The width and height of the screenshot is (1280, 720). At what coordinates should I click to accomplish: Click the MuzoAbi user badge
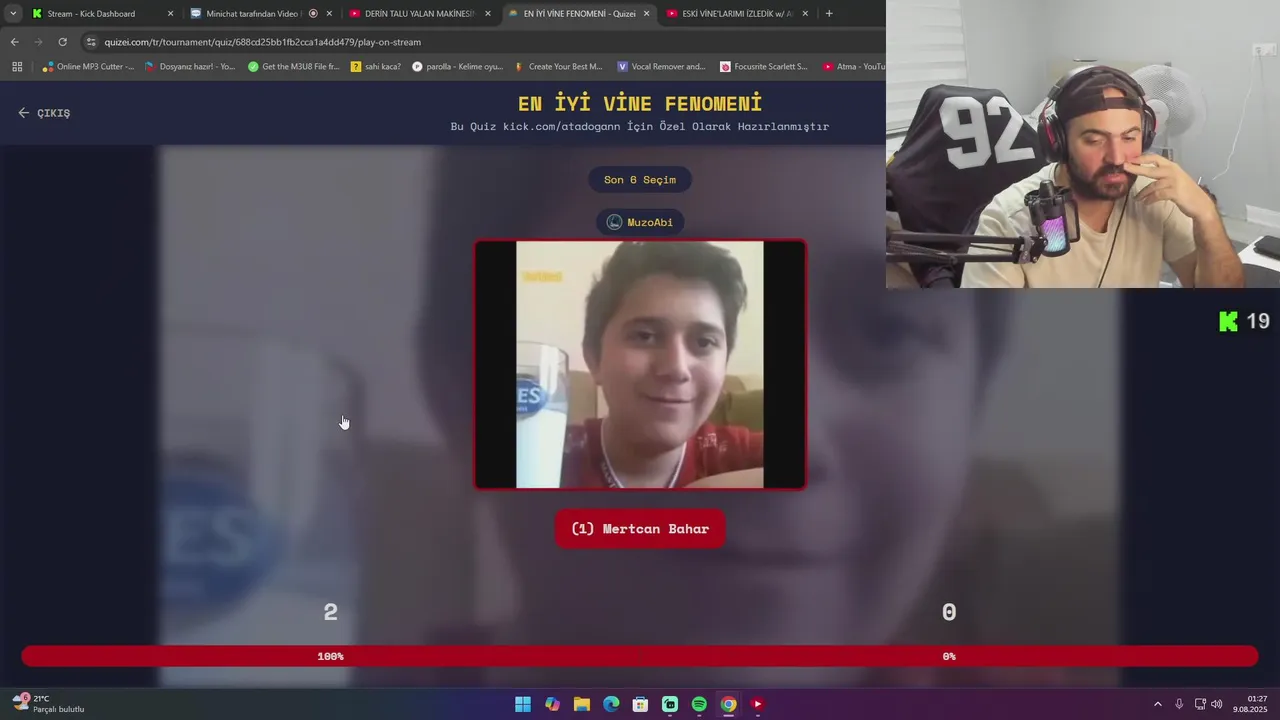point(640,222)
